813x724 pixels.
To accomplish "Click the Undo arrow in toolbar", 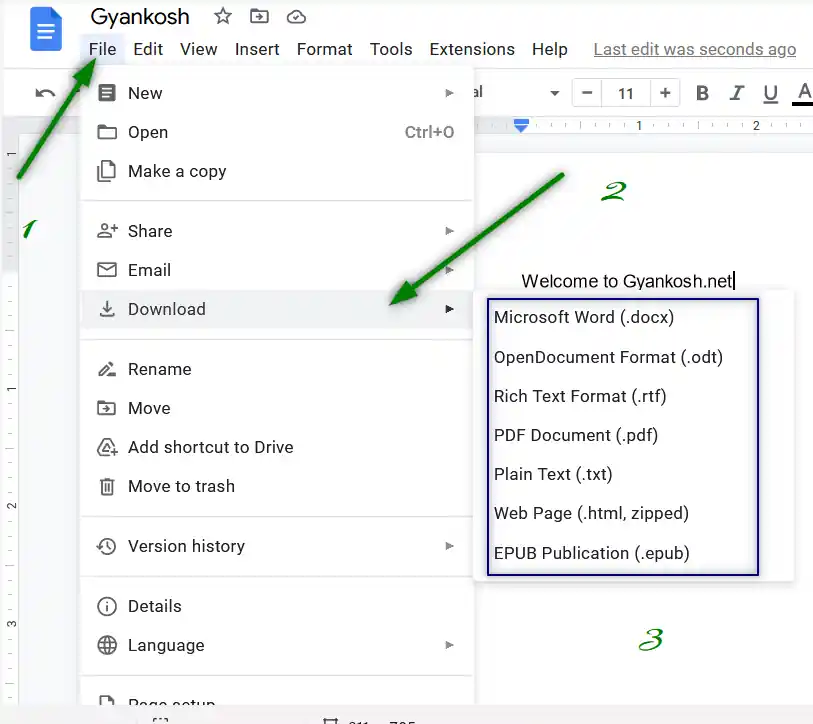I will (45, 93).
